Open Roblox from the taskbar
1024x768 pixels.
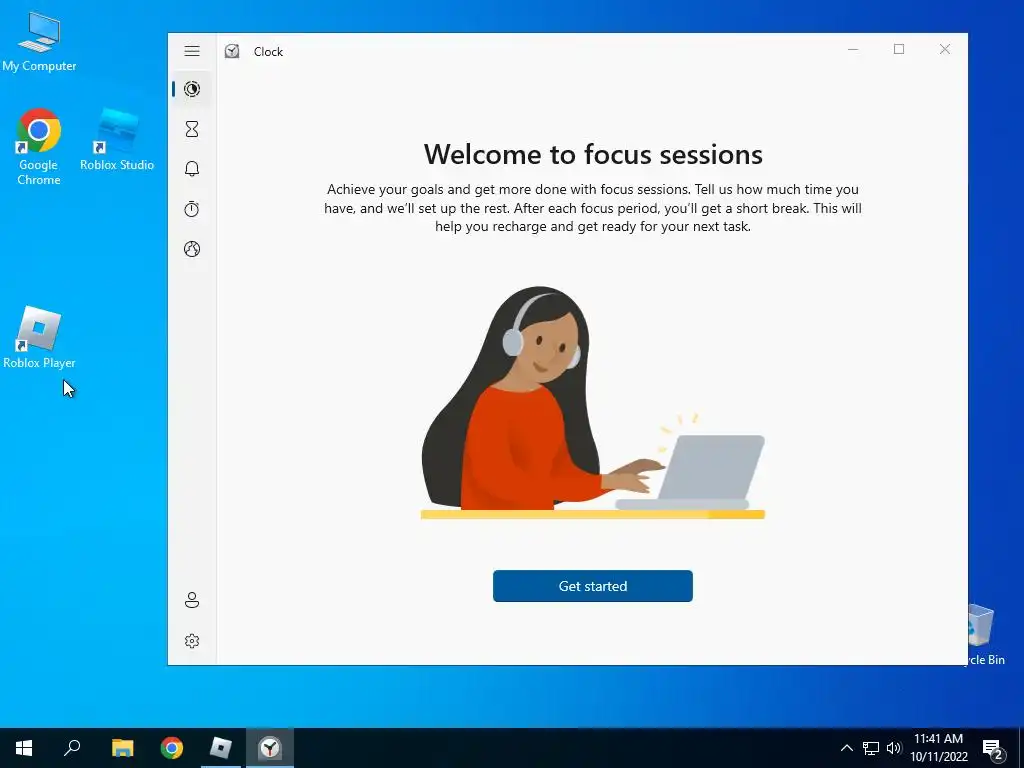click(x=221, y=748)
